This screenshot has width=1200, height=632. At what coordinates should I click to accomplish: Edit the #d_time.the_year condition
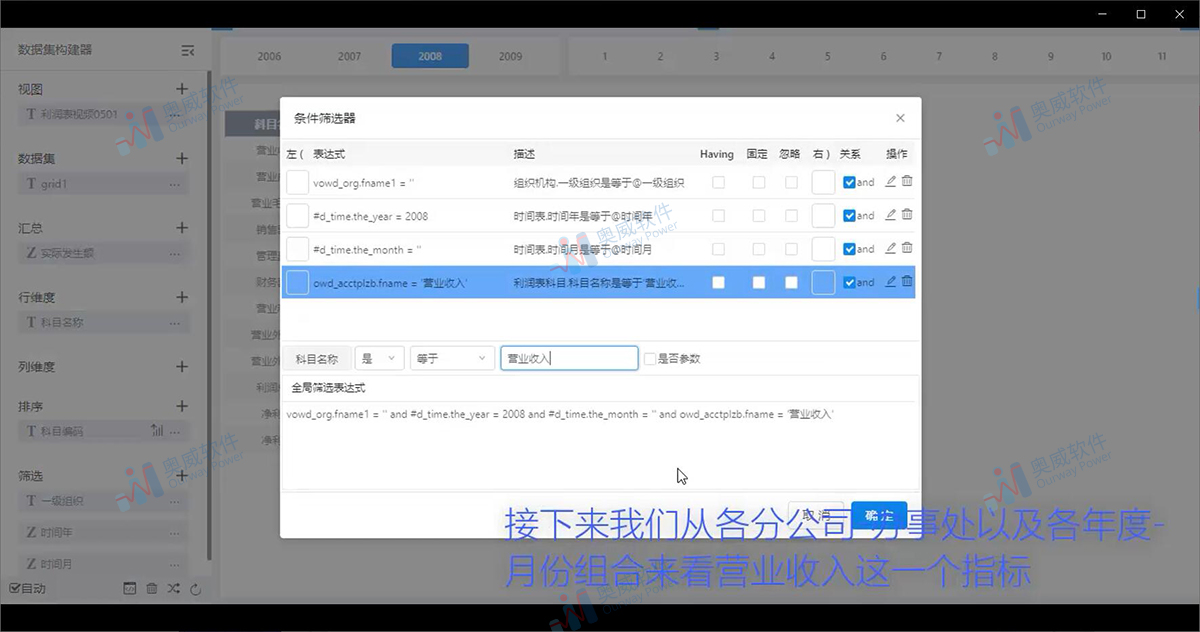click(x=891, y=215)
